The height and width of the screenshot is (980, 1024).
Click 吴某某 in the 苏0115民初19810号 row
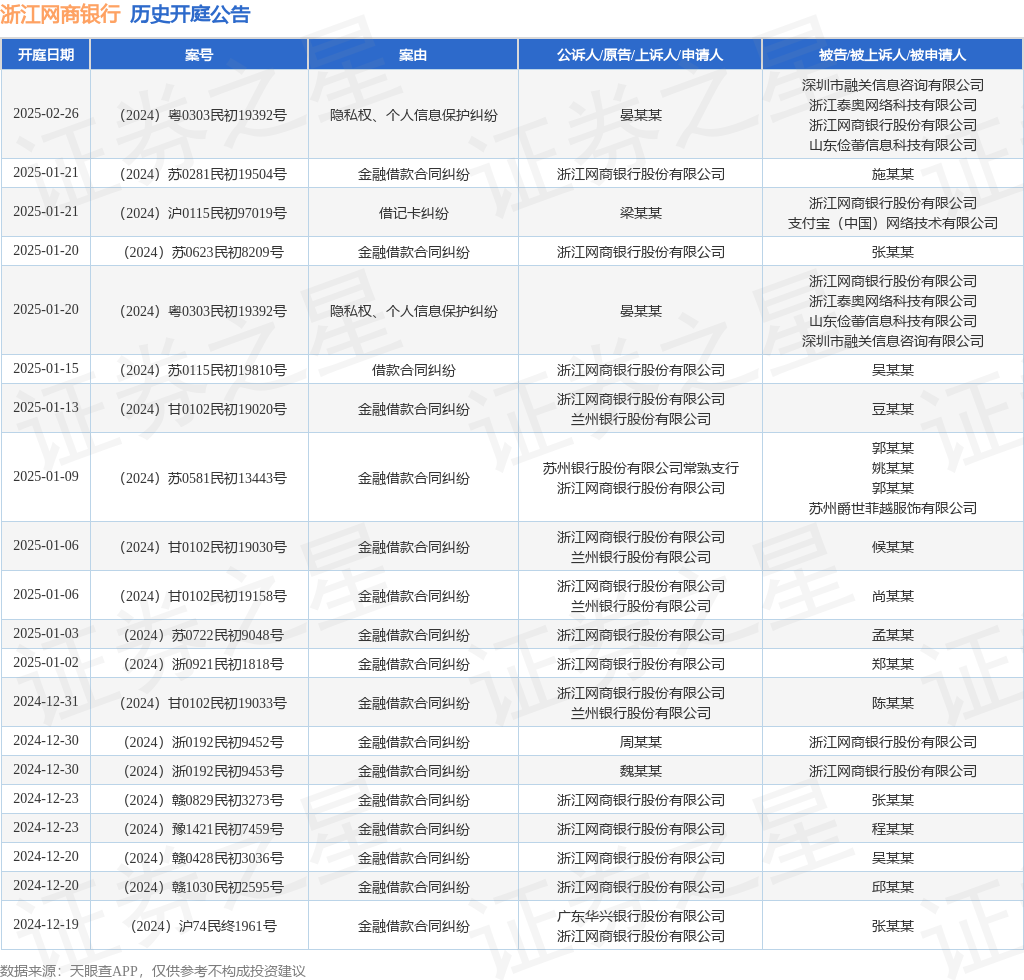[x=893, y=370]
